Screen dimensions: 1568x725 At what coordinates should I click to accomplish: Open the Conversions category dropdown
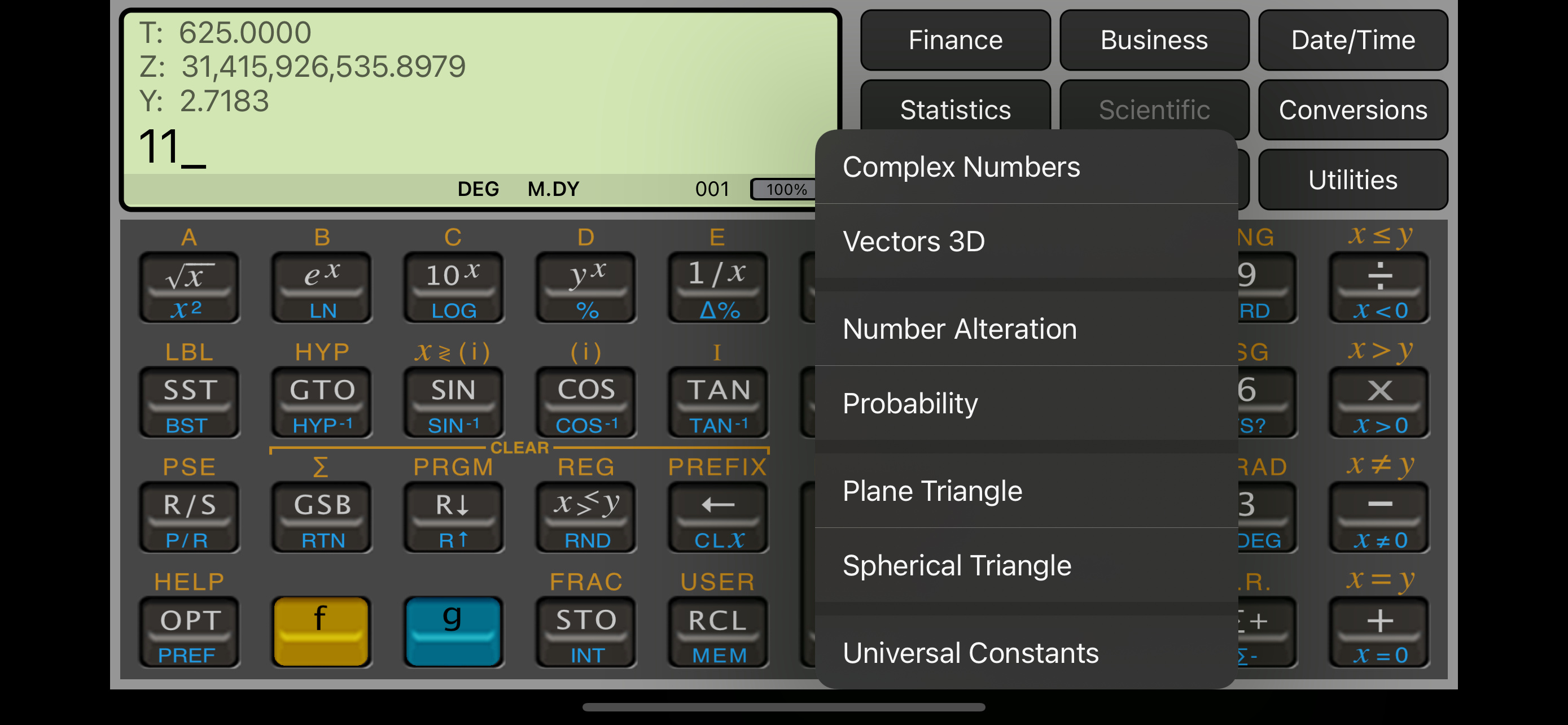(x=1352, y=110)
